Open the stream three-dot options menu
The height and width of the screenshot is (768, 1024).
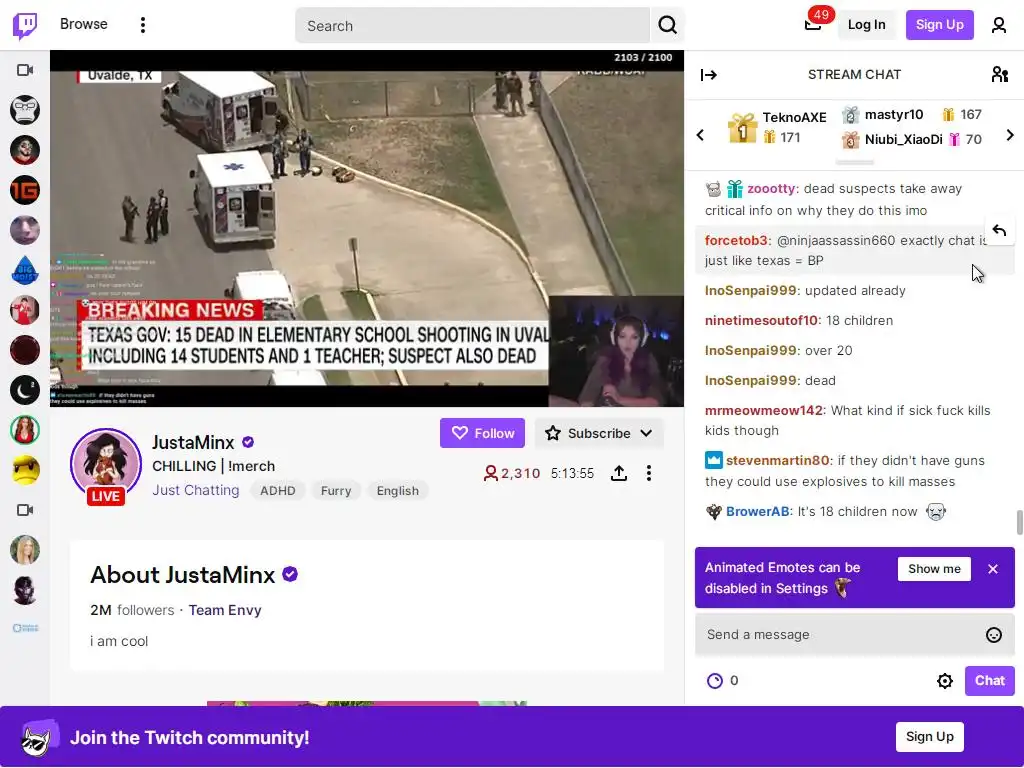648,473
